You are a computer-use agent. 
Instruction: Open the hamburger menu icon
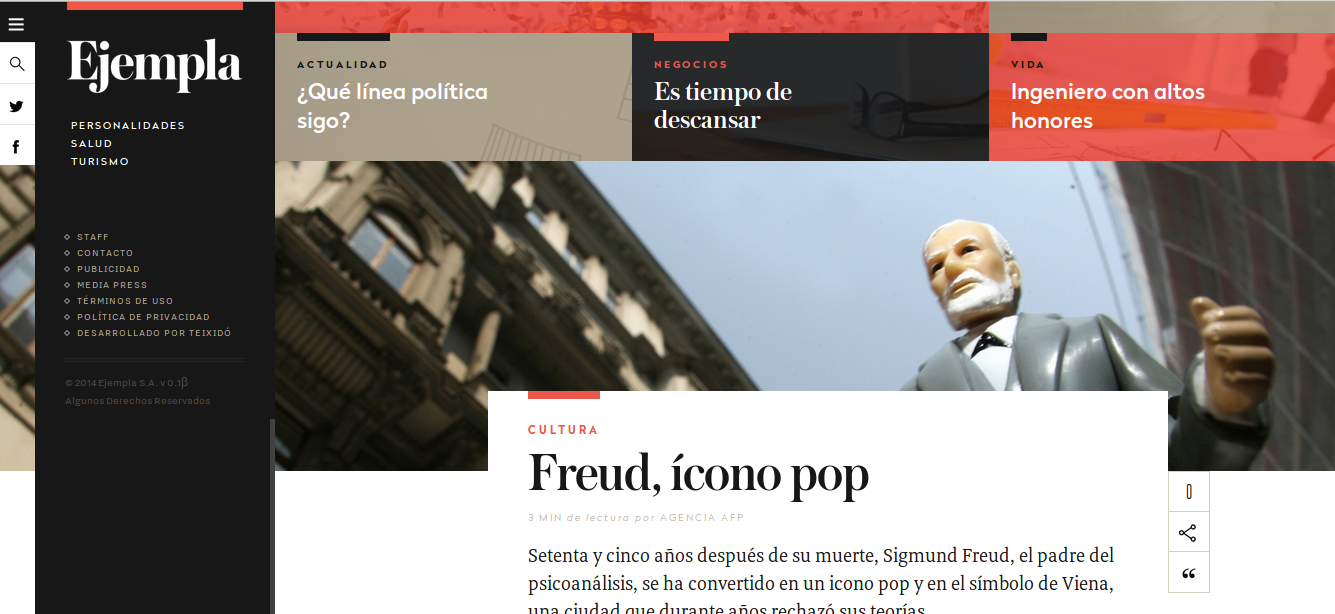(16, 25)
